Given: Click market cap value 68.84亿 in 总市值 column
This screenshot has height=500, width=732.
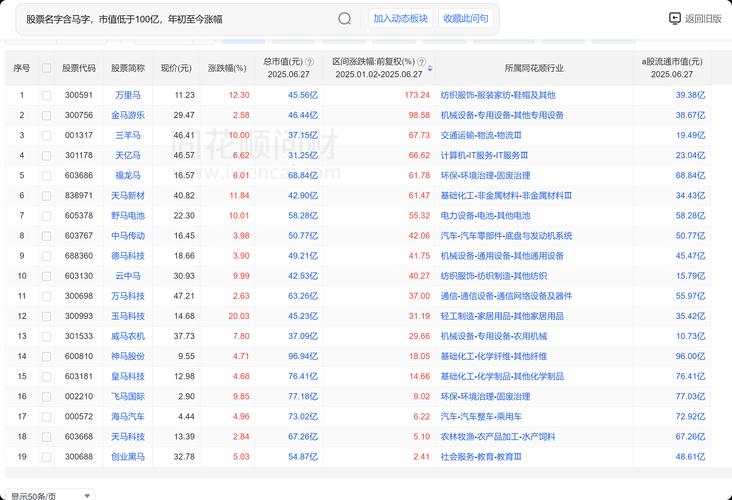Looking at the screenshot, I should (x=303, y=176).
